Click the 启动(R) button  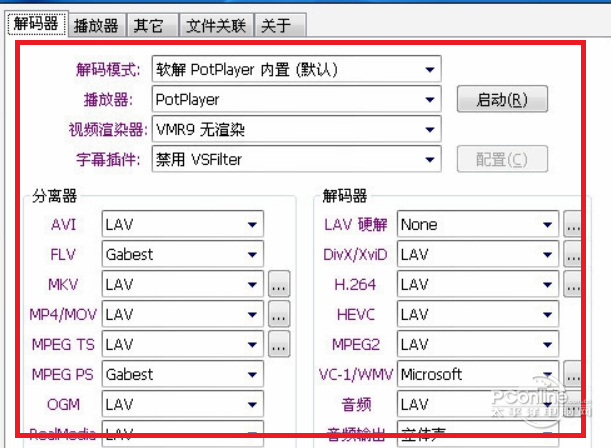point(502,99)
